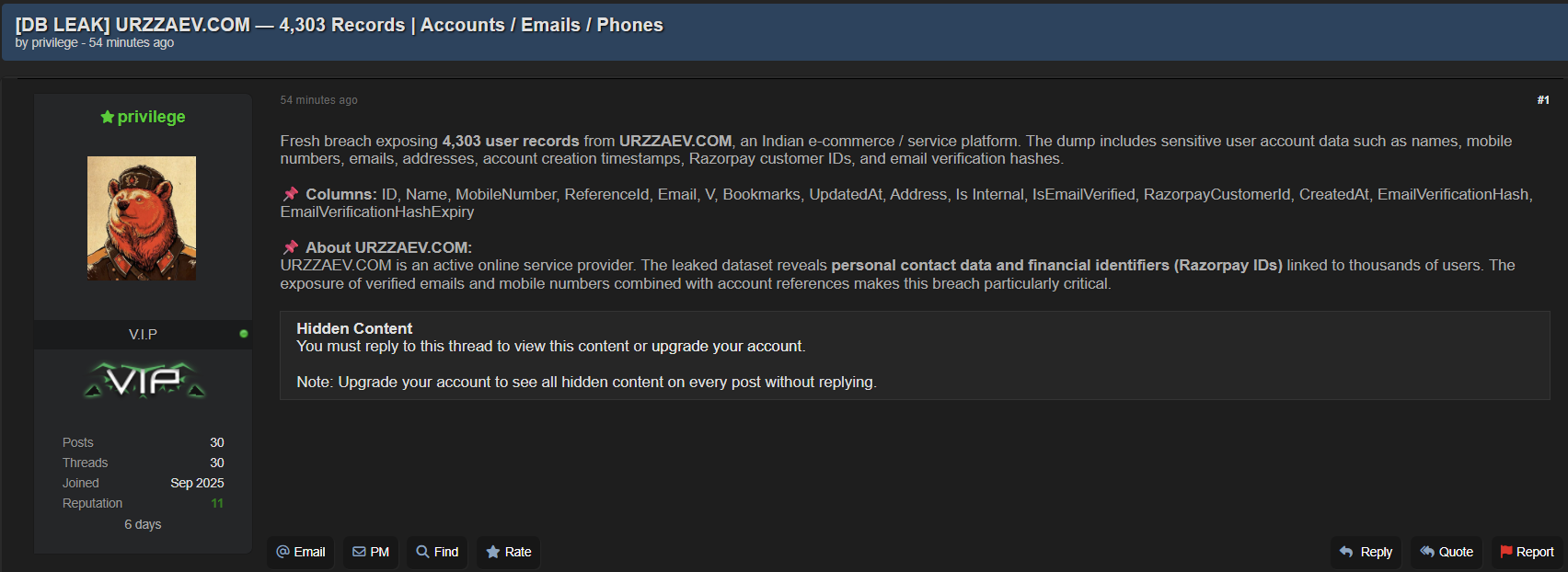Click the thread title DB LEAK heading
The width and height of the screenshot is (1568, 572).
coord(339,25)
